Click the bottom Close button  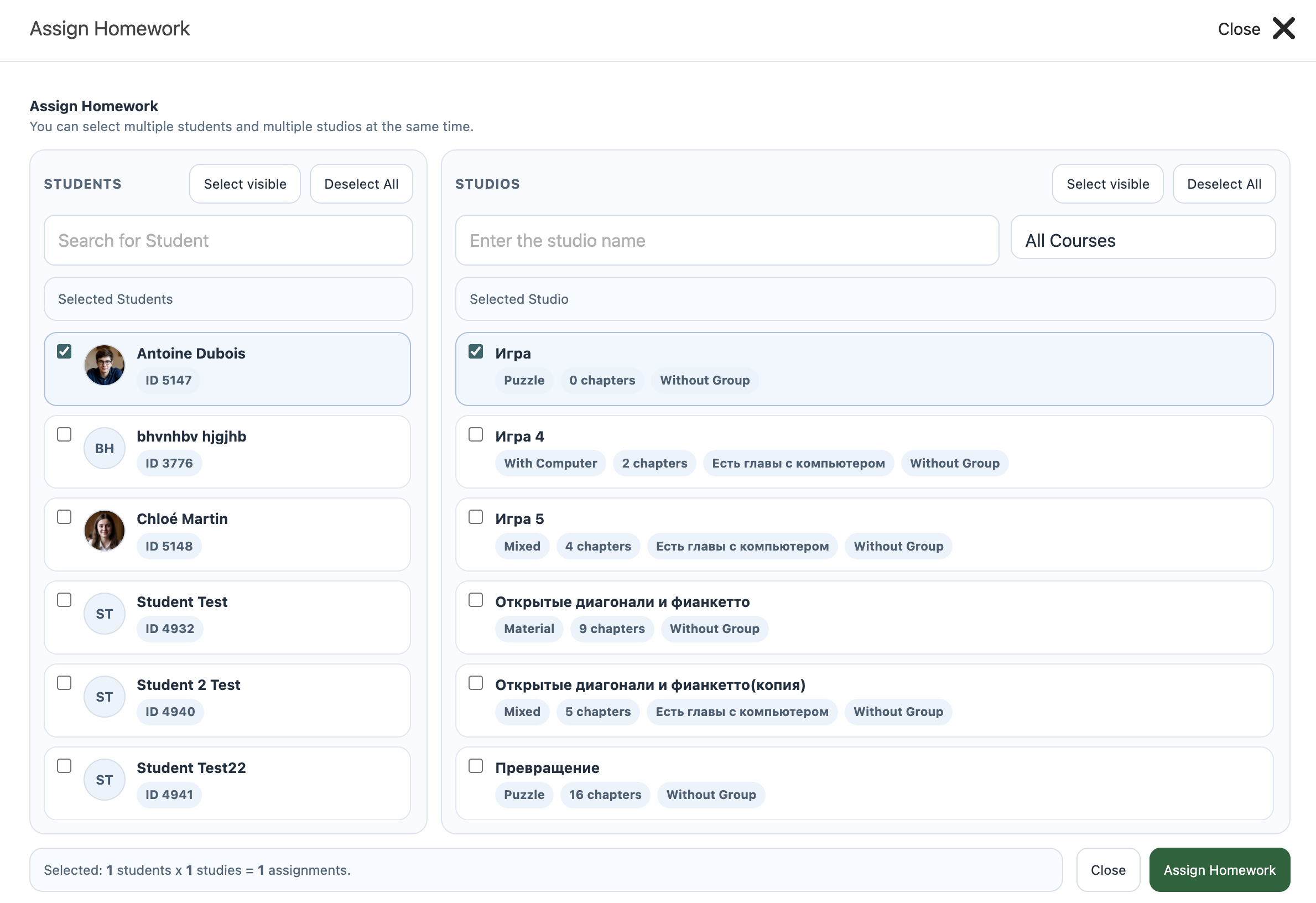pyautogui.click(x=1107, y=870)
